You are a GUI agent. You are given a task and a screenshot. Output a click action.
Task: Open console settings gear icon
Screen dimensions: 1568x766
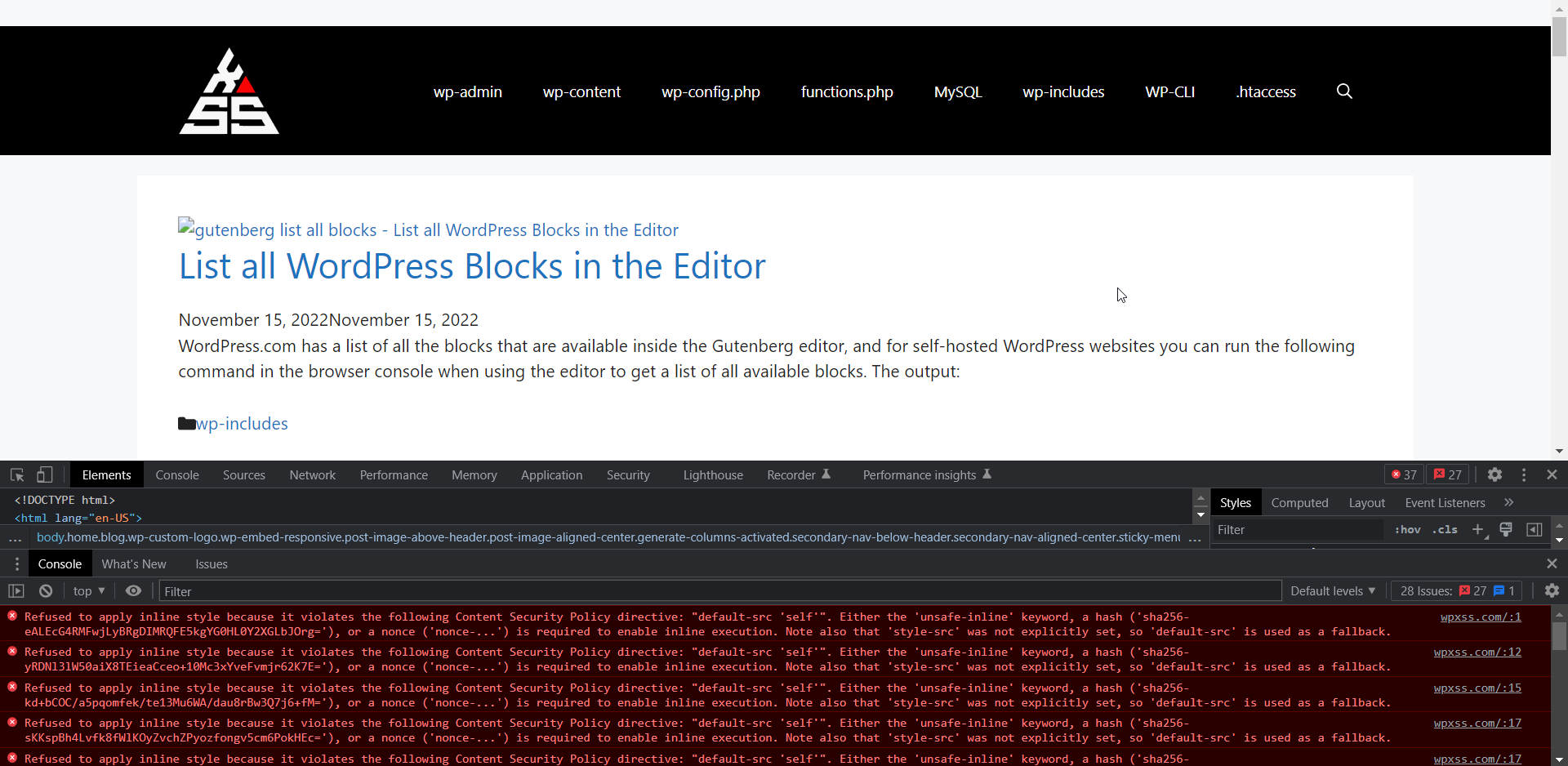coord(1552,590)
